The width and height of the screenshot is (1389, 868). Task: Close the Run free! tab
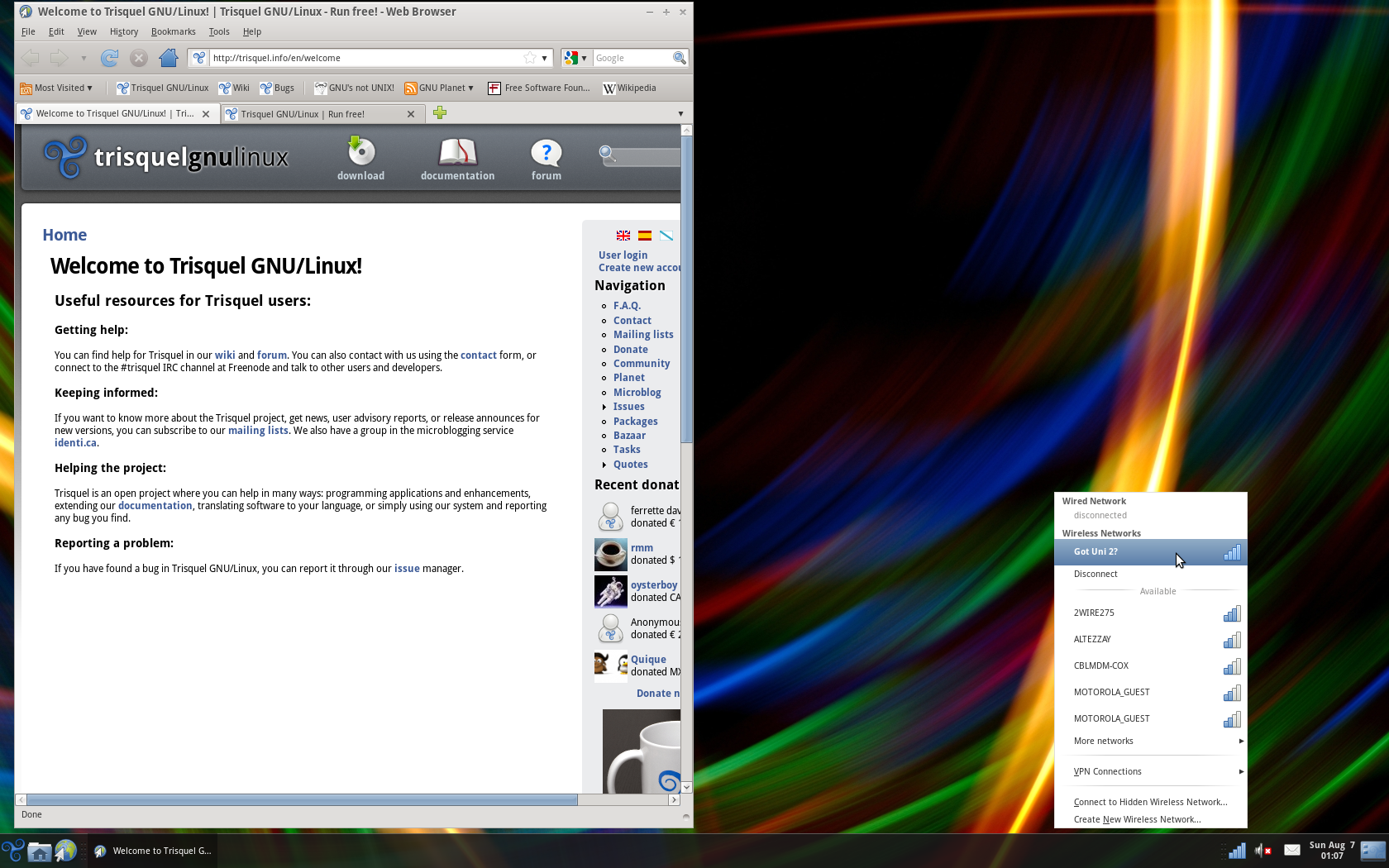(x=411, y=114)
